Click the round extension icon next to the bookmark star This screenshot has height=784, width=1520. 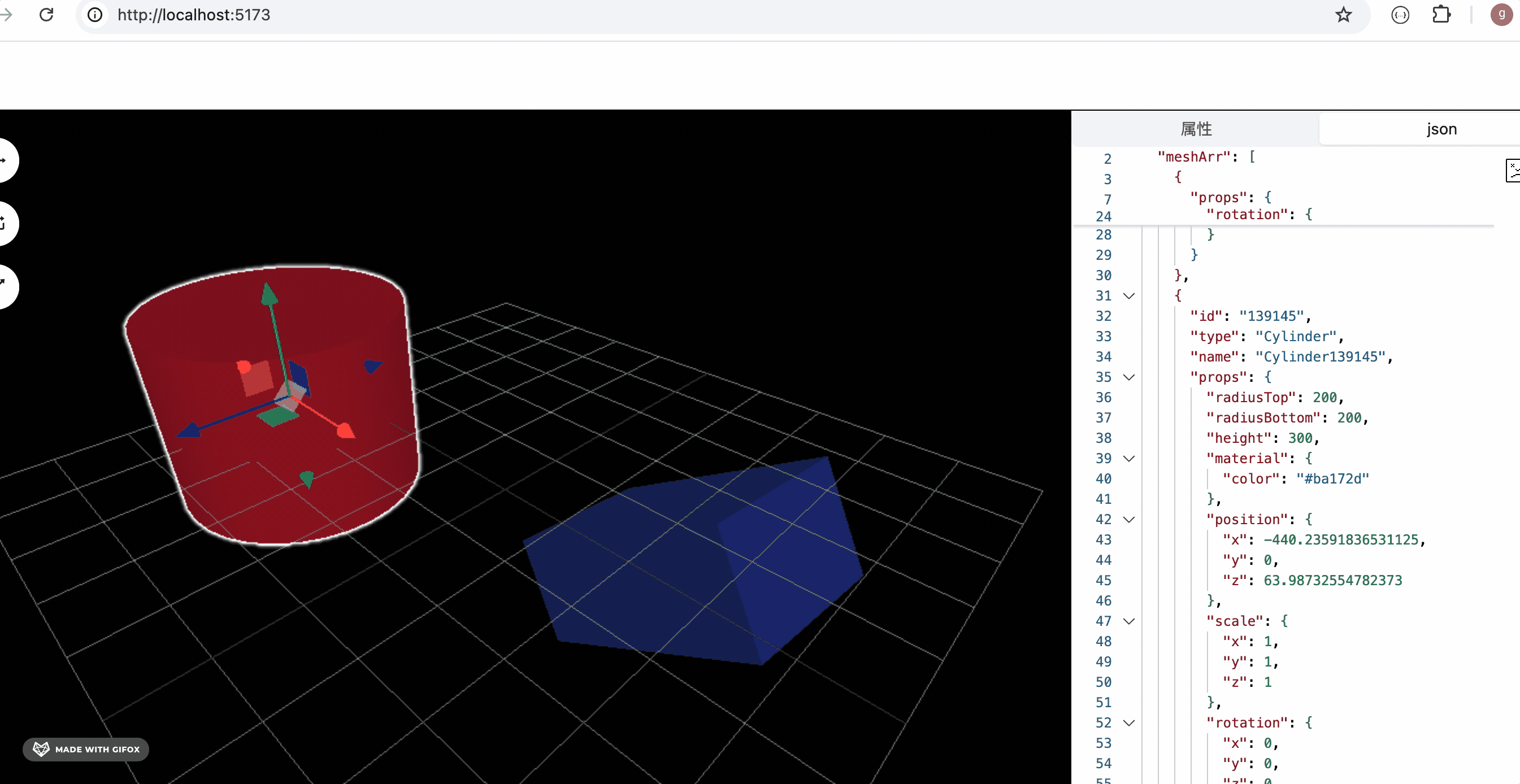[1400, 15]
